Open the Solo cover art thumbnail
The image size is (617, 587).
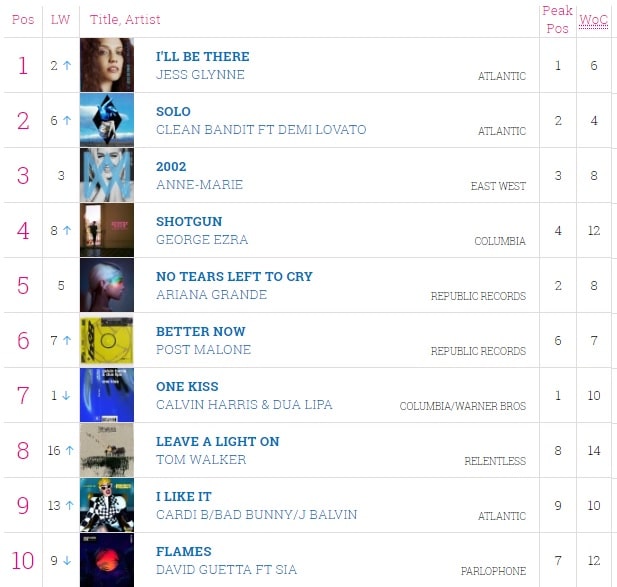coord(106,120)
